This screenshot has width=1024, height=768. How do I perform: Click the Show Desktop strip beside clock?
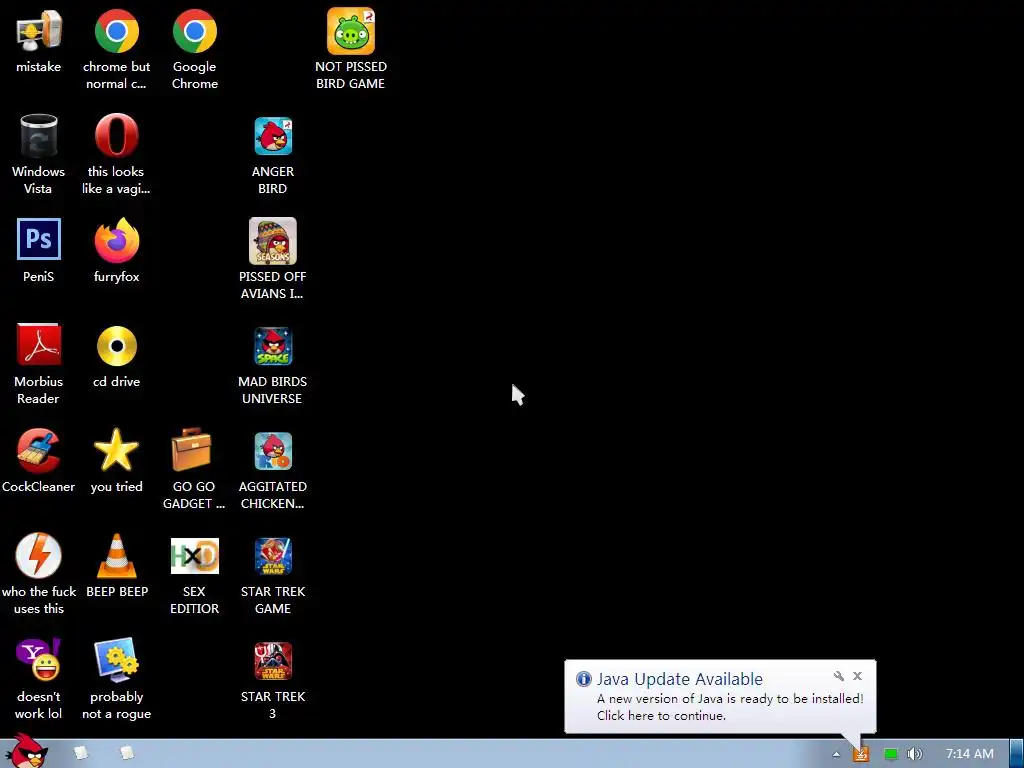click(1017, 754)
